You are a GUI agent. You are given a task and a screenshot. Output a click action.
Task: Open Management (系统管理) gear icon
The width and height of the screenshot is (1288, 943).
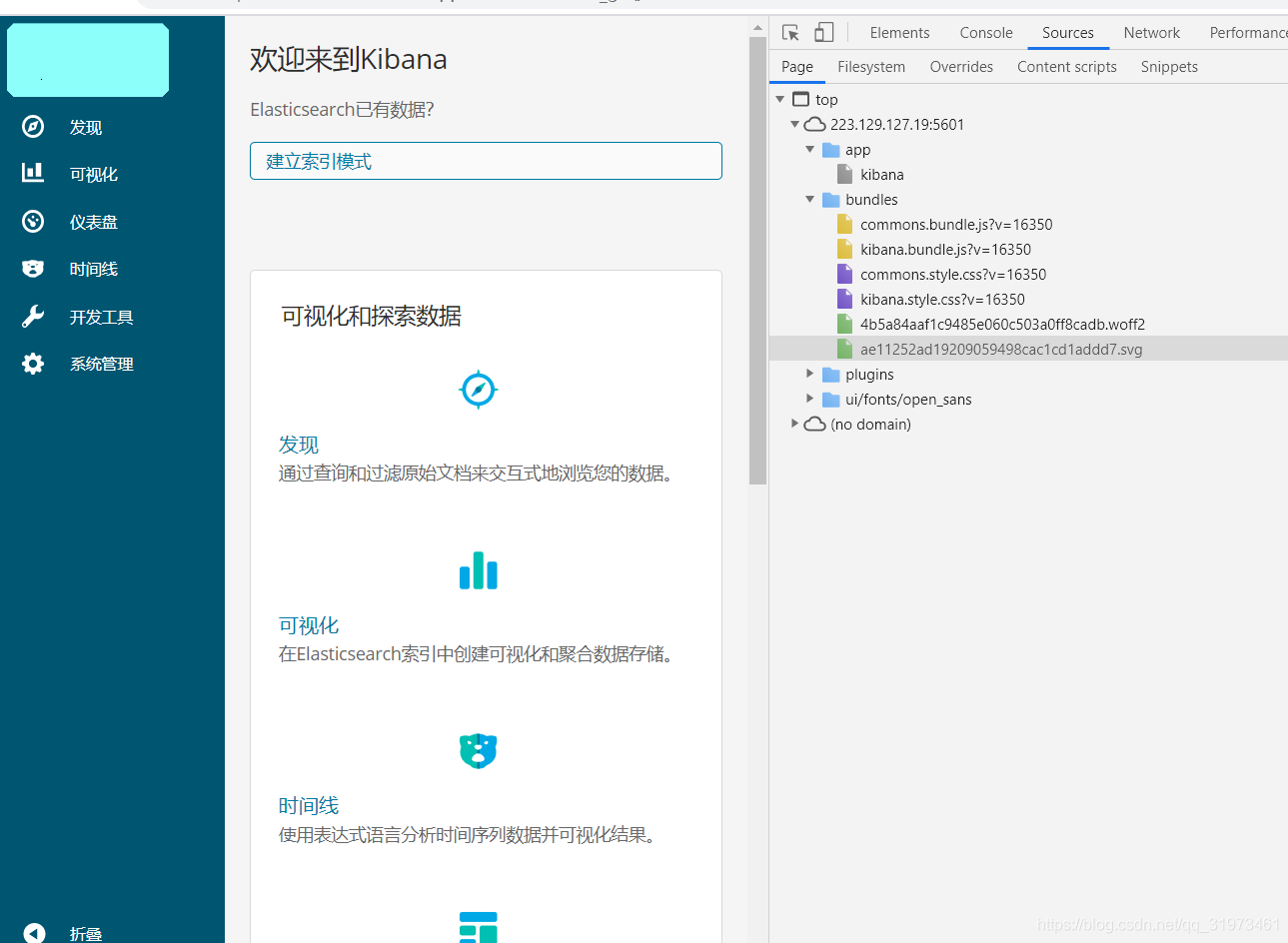coord(33,364)
